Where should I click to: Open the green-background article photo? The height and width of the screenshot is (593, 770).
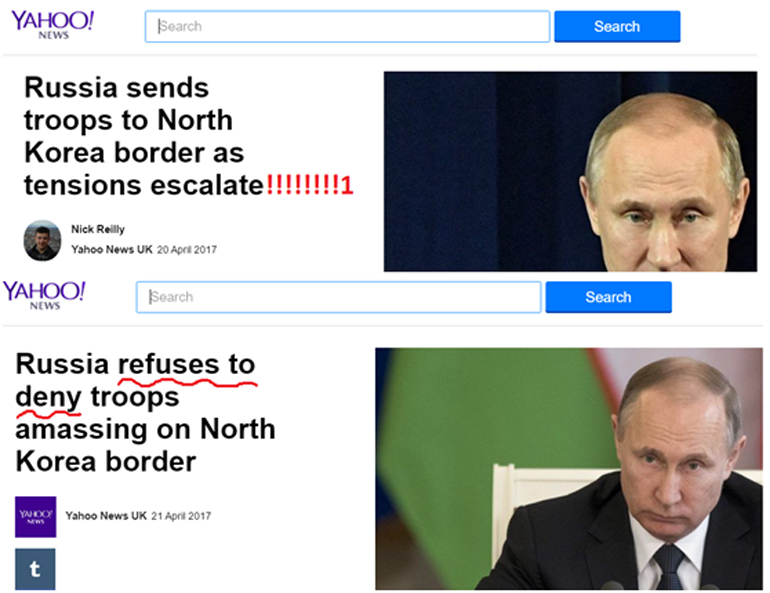coord(569,469)
